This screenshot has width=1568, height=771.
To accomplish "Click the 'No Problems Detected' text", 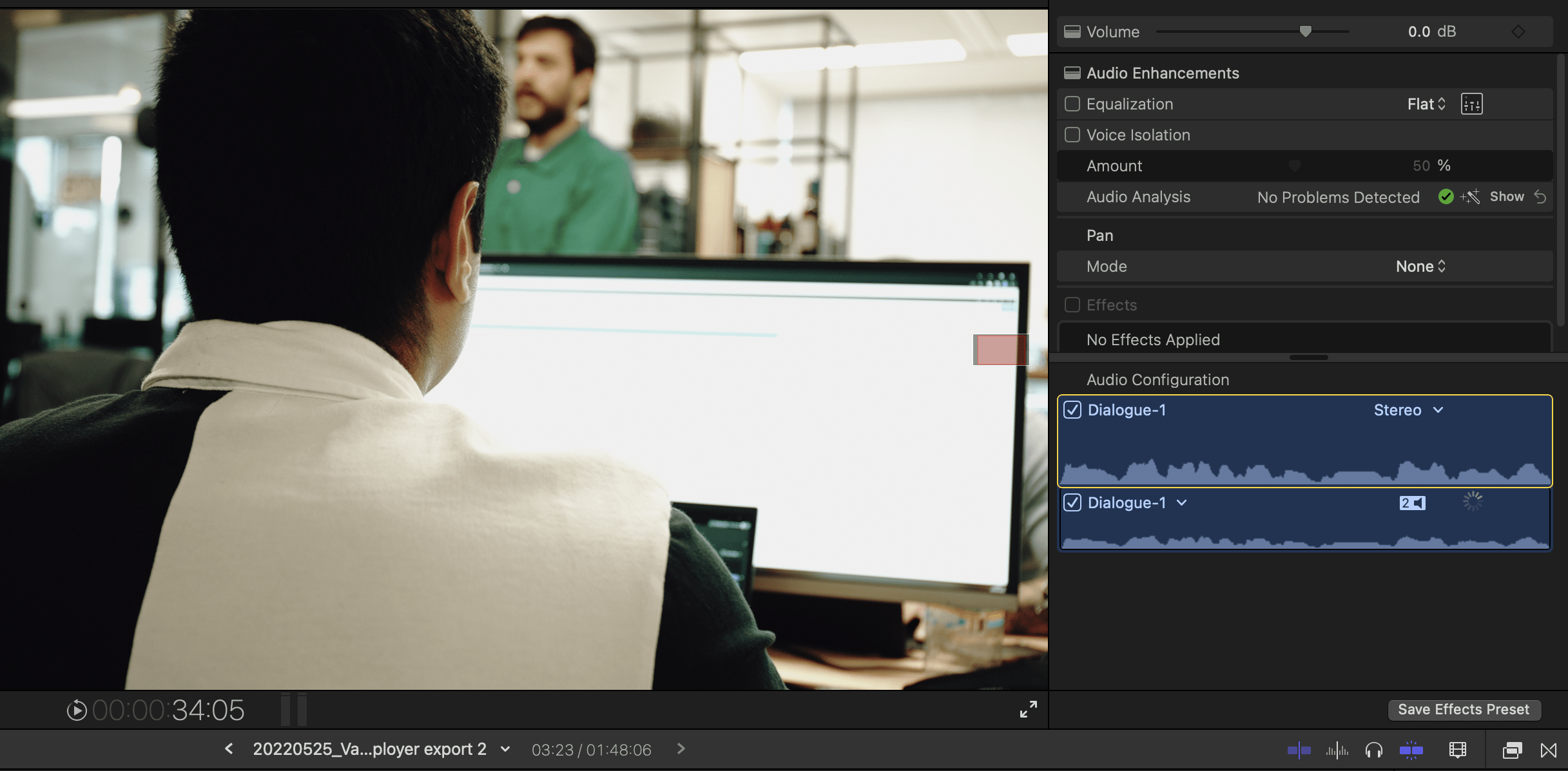I will pyautogui.click(x=1338, y=197).
